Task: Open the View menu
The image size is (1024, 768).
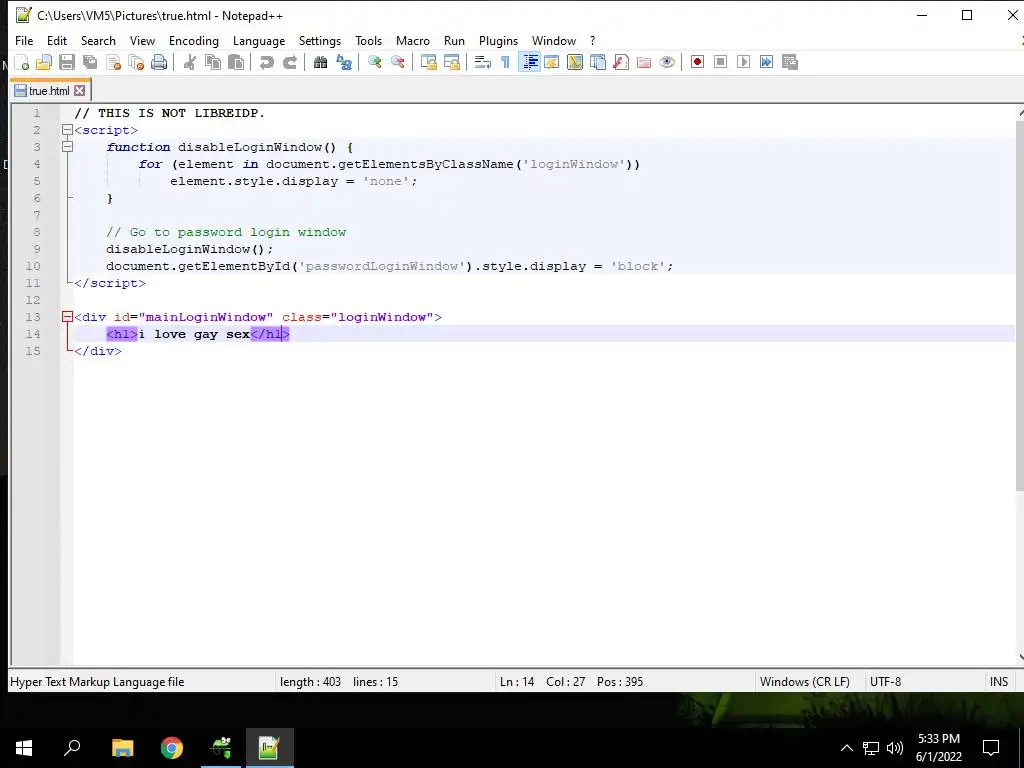Action: click(x=142, y=40)
